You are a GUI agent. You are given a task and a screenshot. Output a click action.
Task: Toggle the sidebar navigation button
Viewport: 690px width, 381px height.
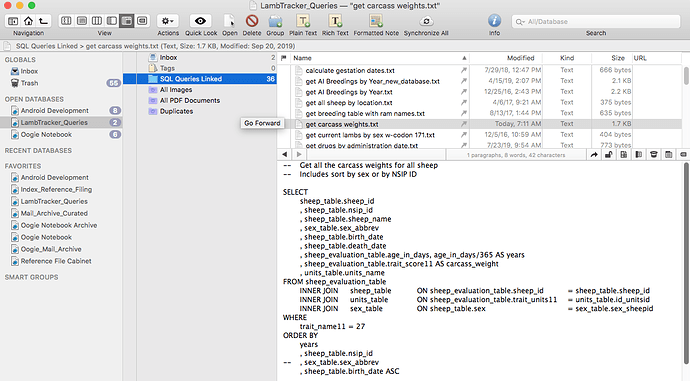(13, 21)
